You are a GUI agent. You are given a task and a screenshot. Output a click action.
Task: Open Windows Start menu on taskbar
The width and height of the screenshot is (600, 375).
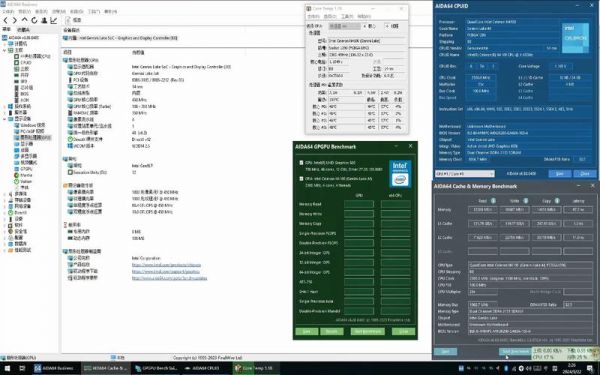[8, 368]
